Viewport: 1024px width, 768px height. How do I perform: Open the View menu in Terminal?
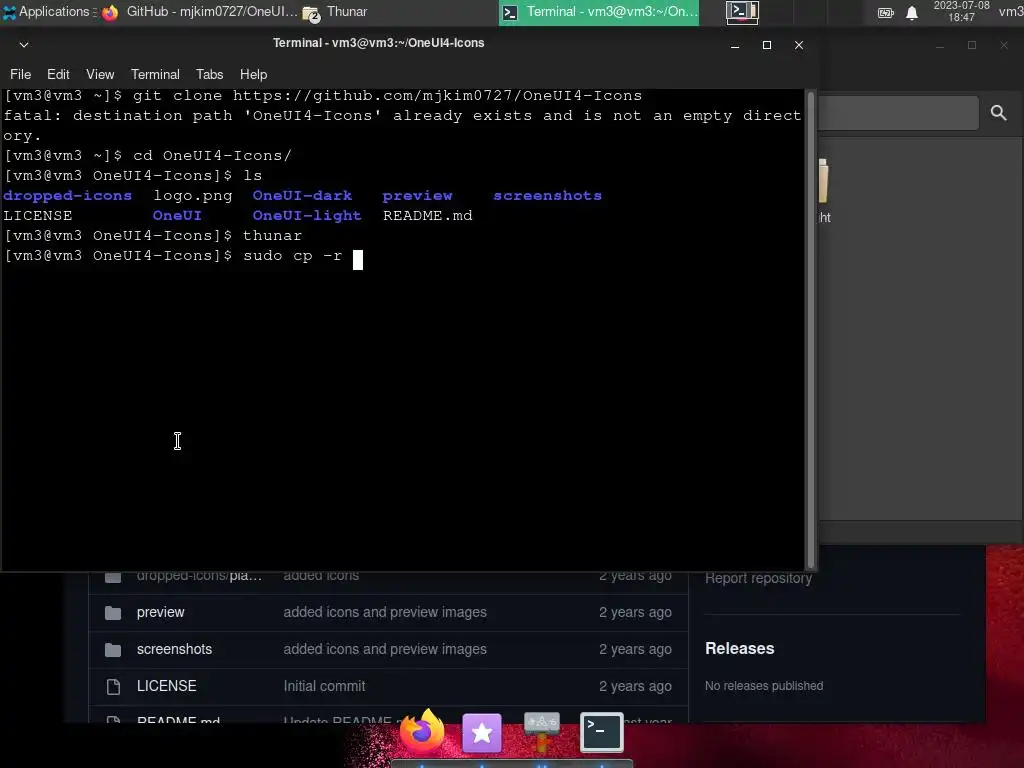click(x=100, y=74)
